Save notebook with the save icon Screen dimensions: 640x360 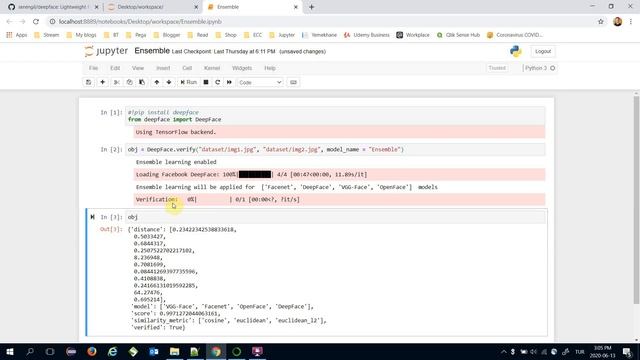pyautogui.click(x=88, y=82)
